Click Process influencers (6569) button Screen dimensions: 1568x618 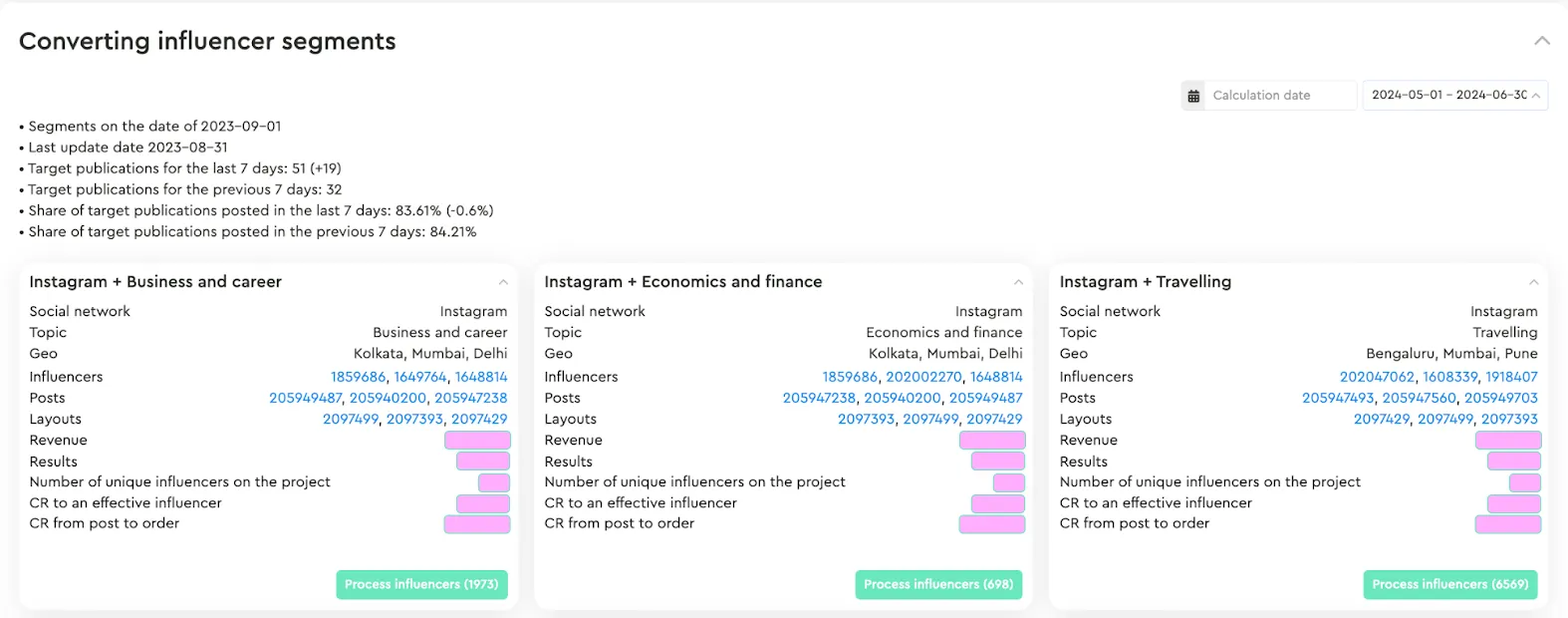click(1449, 584)
